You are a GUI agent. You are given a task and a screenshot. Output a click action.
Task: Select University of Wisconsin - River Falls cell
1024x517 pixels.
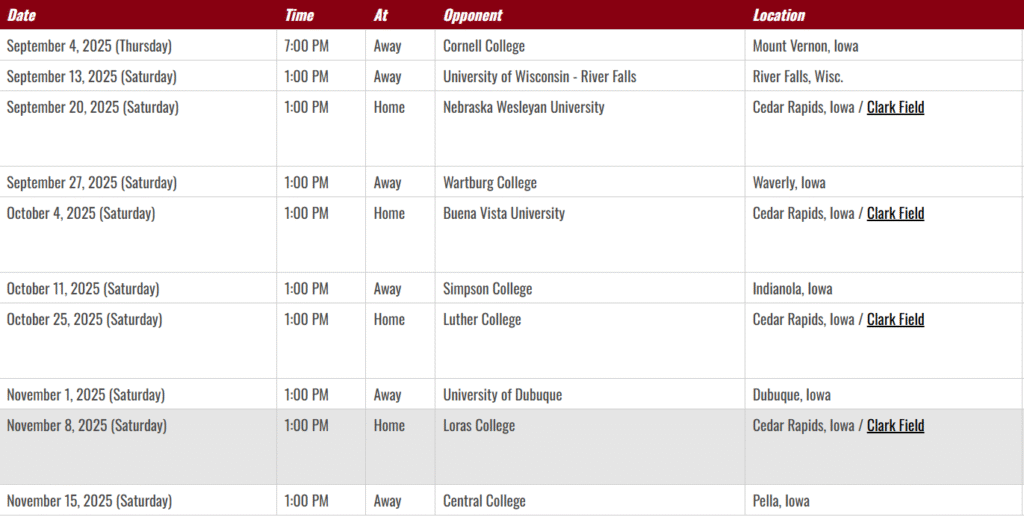click(539, 77)
